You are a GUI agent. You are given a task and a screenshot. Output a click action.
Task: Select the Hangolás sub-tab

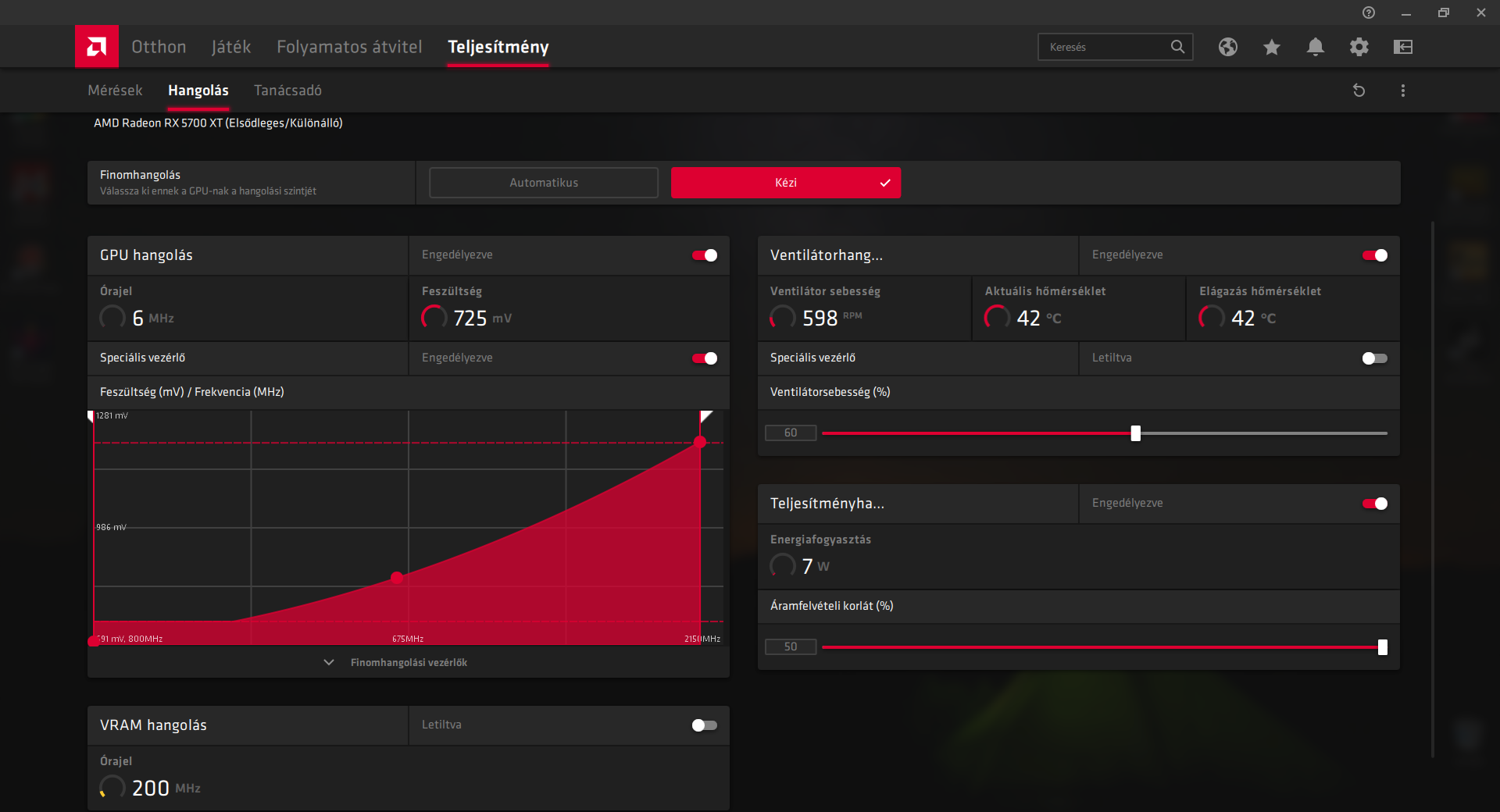tap(198, 91)
